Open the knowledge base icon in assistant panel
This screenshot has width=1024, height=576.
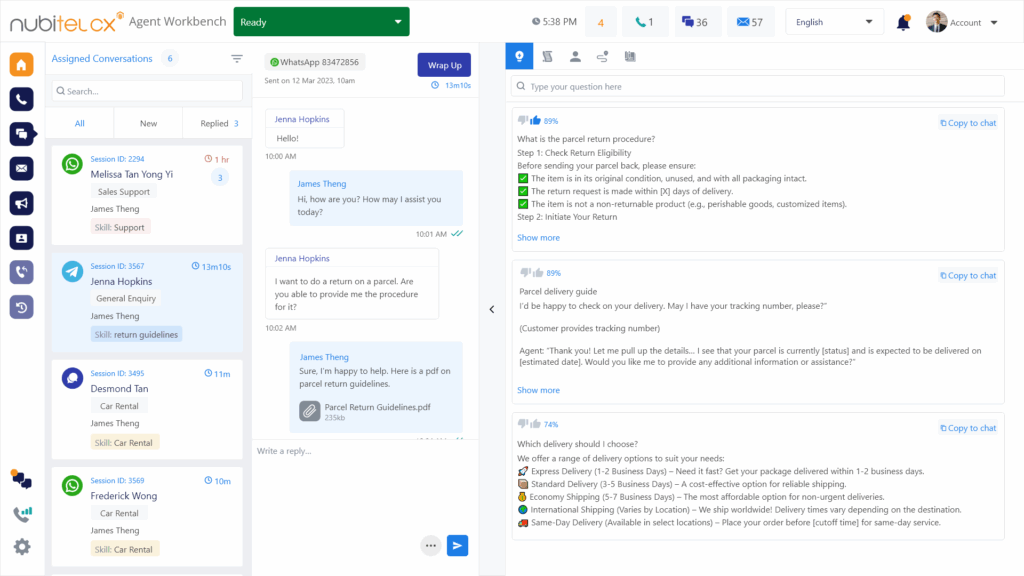click(630, 56)
